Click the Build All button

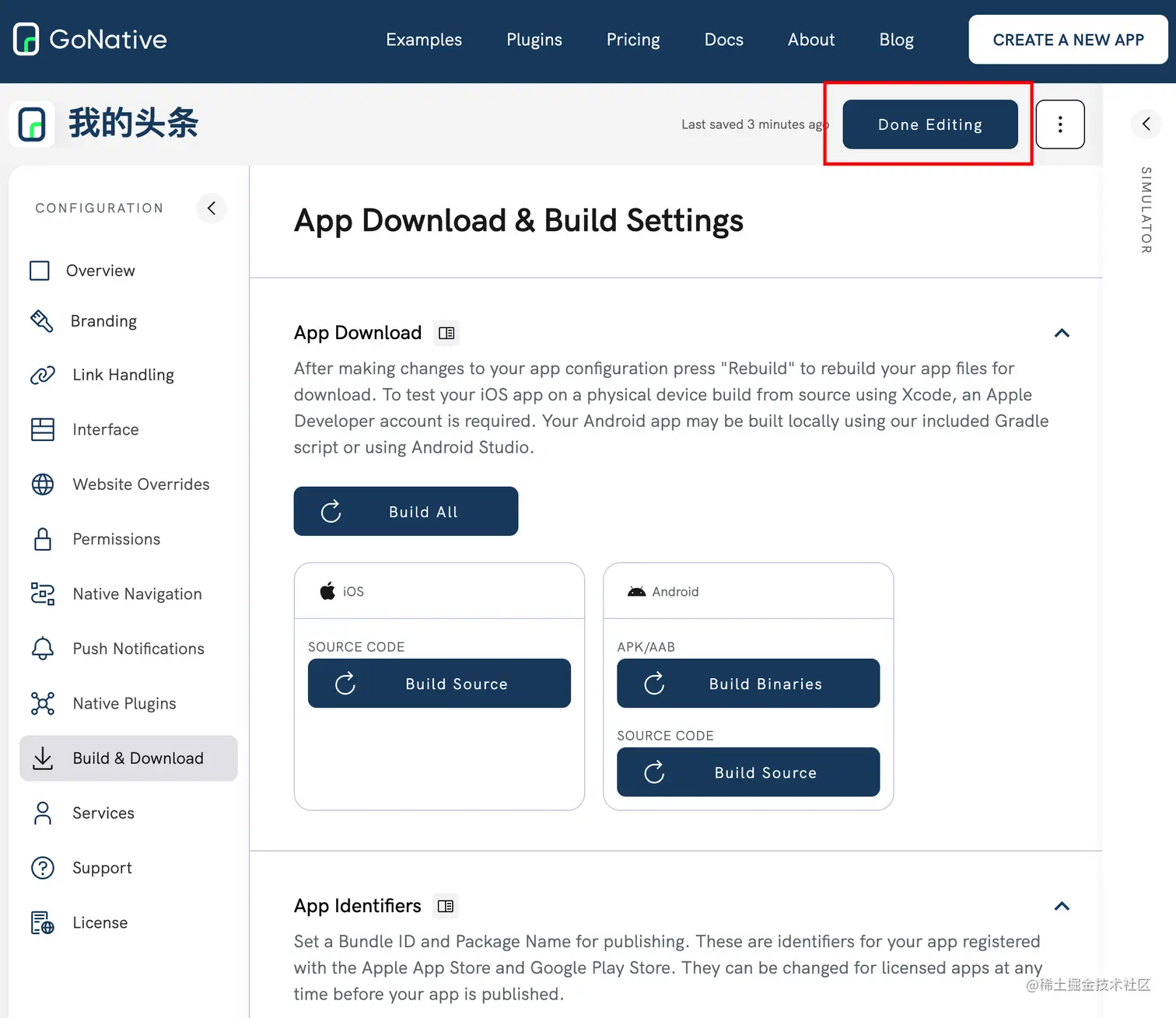click(x=406, y=512)
